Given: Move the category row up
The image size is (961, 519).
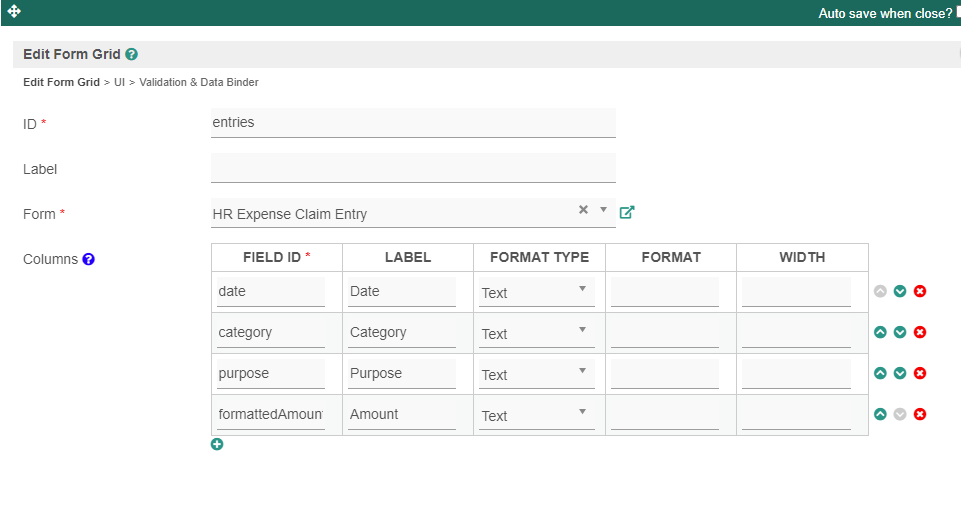Looking at the screenshot, I should point(880,332).
